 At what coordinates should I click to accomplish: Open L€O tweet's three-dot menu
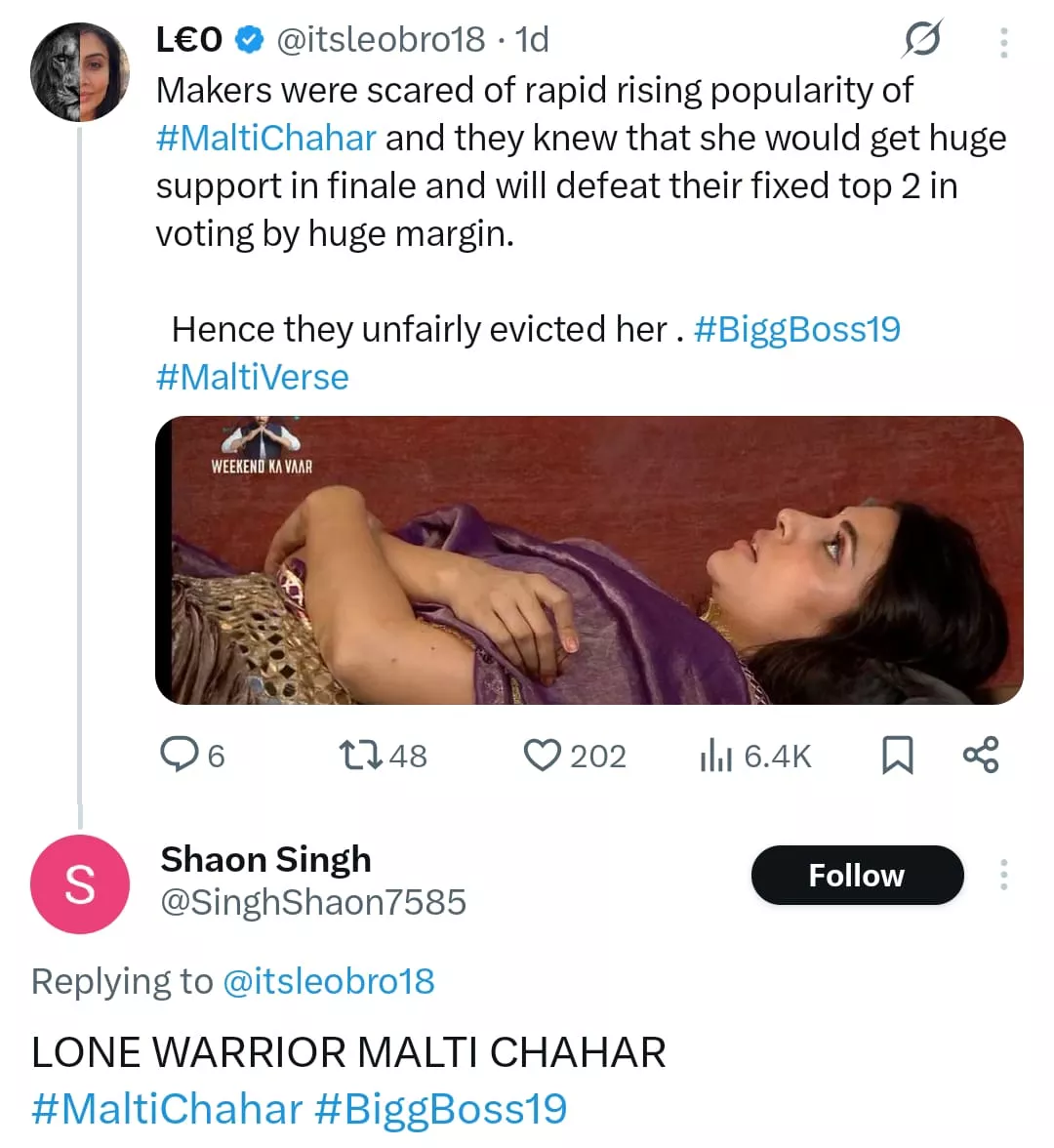point(1003,42)
